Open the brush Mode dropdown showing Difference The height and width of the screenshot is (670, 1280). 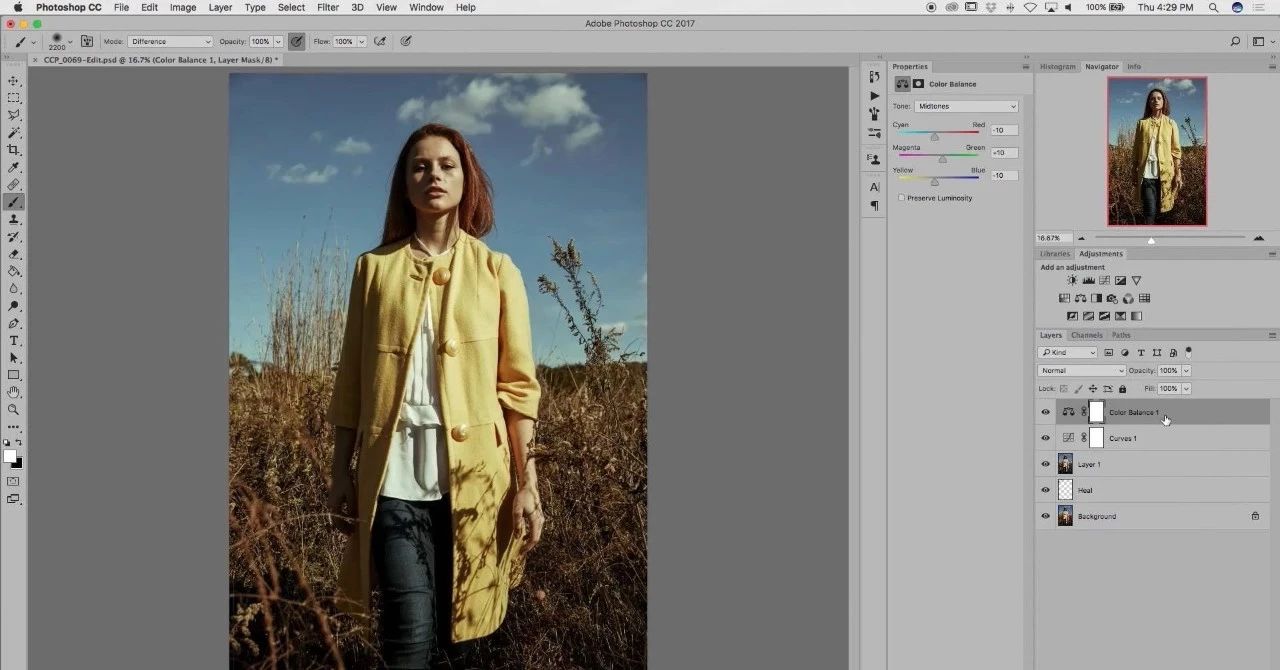point(170,42)
